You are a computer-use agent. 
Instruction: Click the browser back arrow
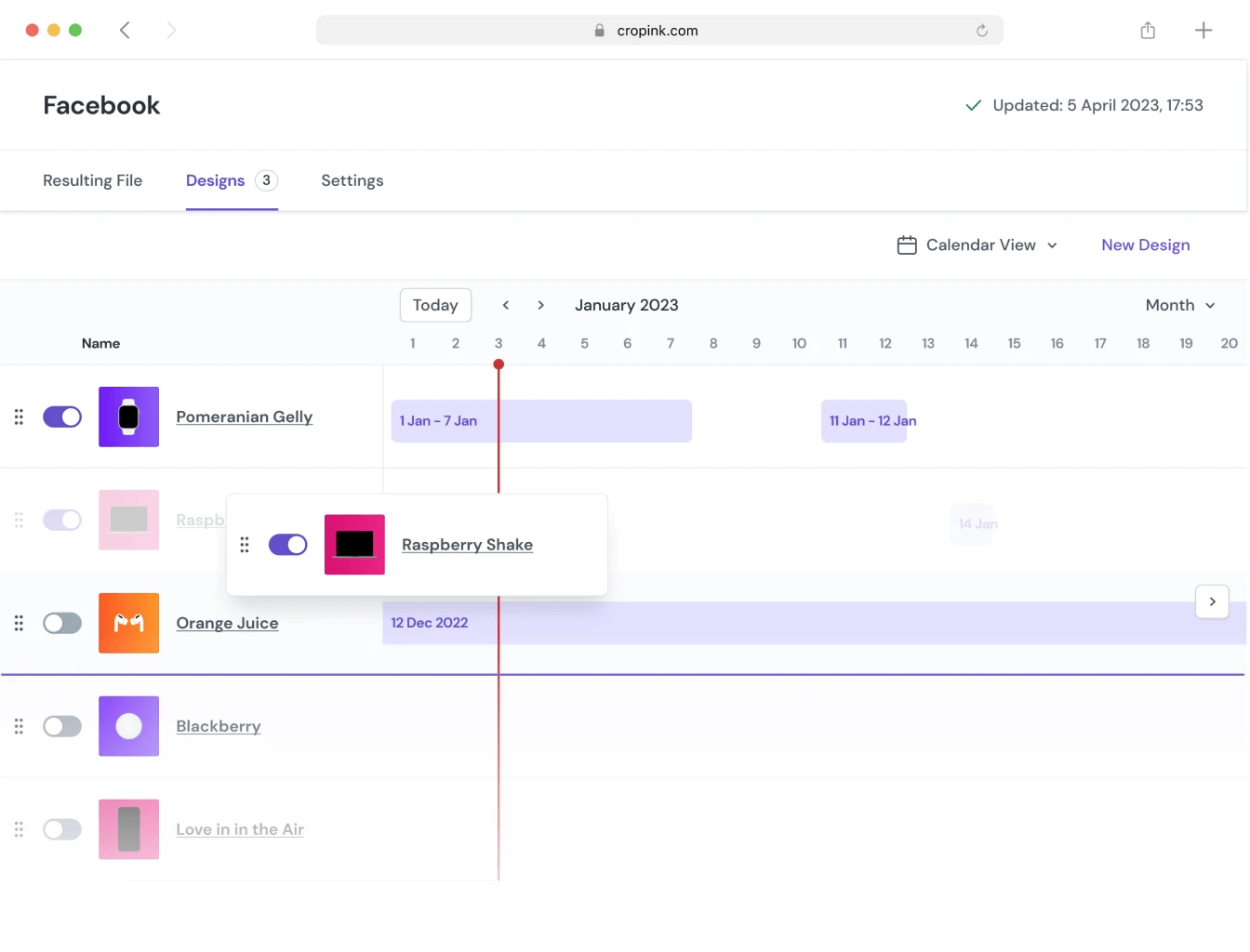click(x=125, y=30)
